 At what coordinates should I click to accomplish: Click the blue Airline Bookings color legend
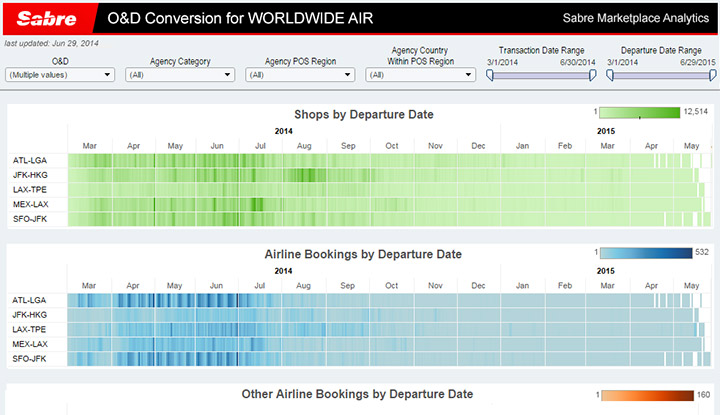[645, 252]
